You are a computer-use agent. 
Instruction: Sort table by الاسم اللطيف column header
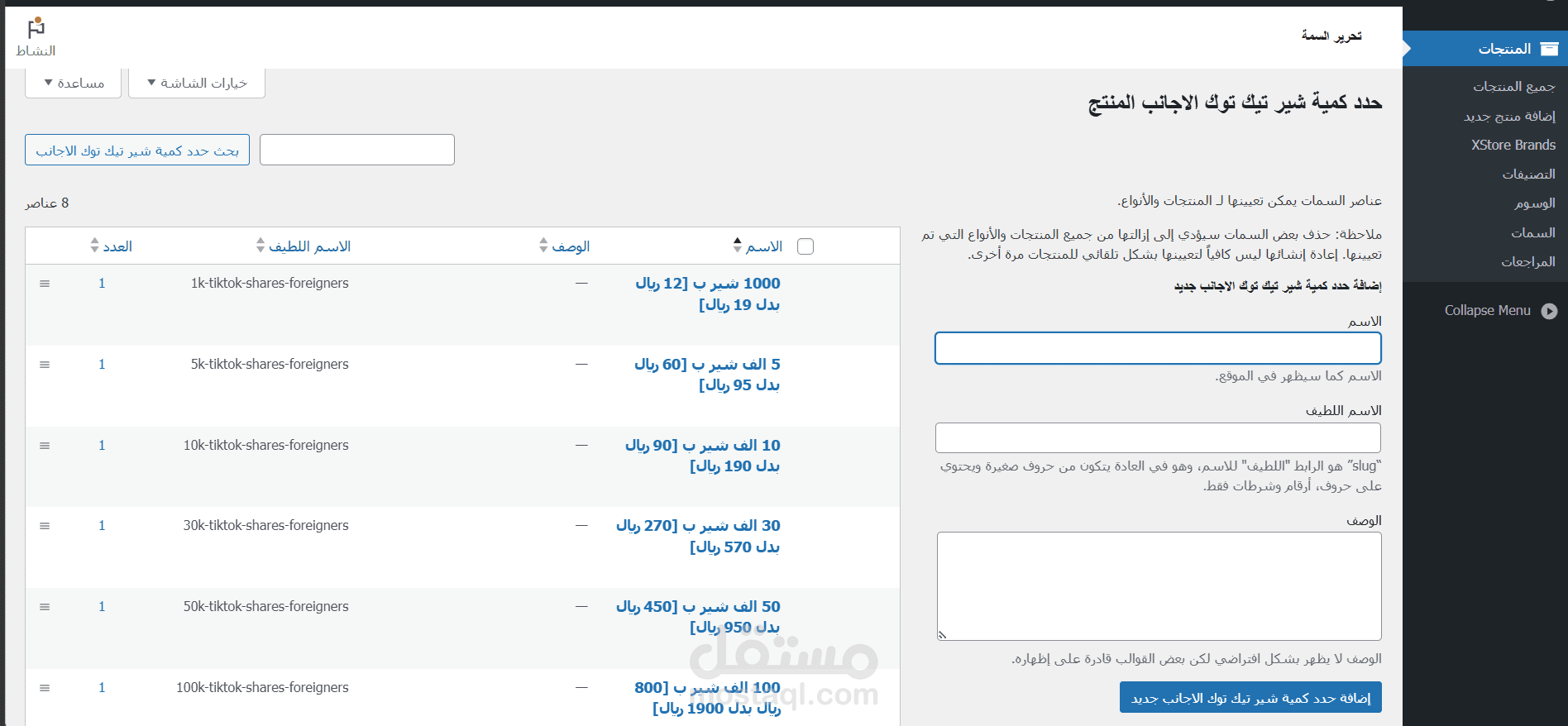point(310,246)
